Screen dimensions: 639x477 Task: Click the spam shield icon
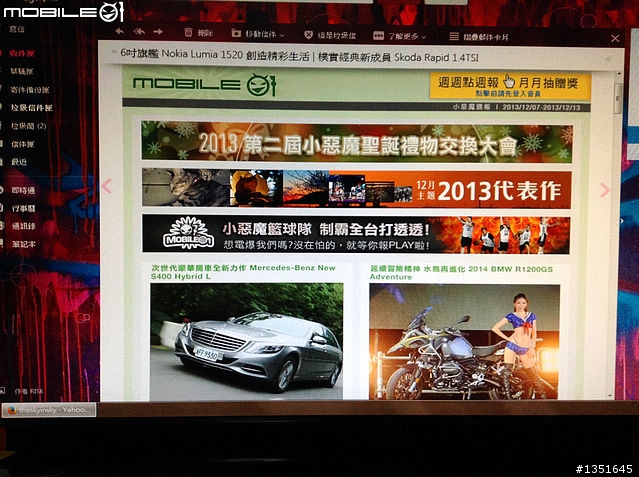pos(308,35)
